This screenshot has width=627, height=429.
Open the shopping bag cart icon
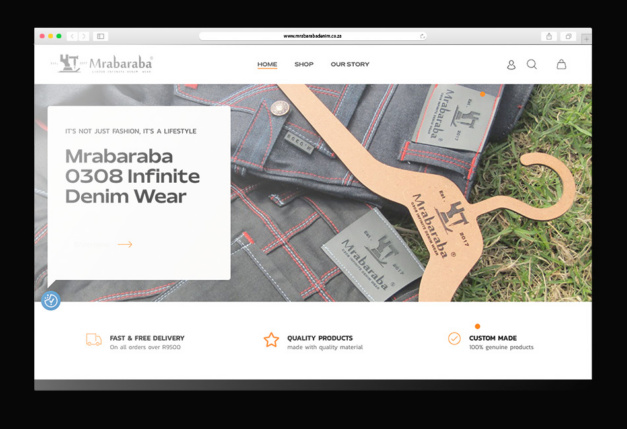click(561, 64)
